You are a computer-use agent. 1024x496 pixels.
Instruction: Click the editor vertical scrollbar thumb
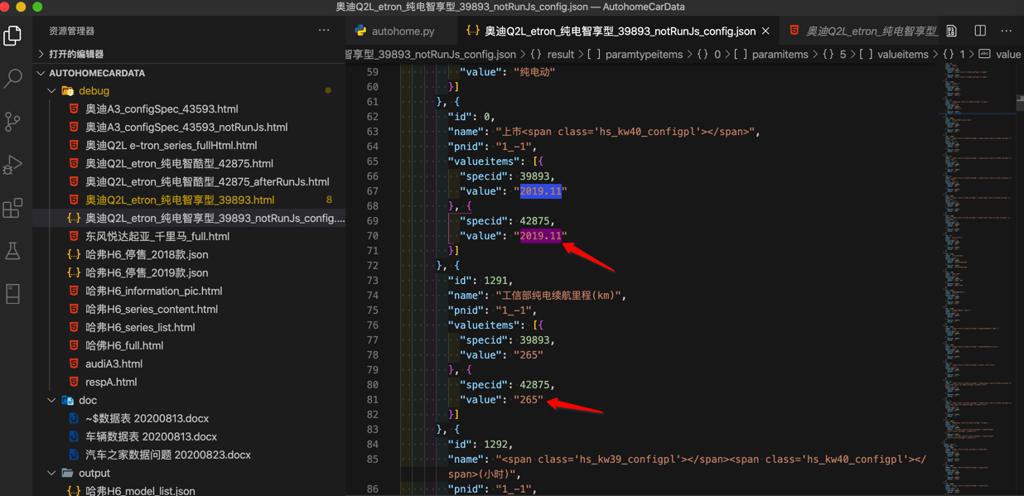tap(1019, 102)
